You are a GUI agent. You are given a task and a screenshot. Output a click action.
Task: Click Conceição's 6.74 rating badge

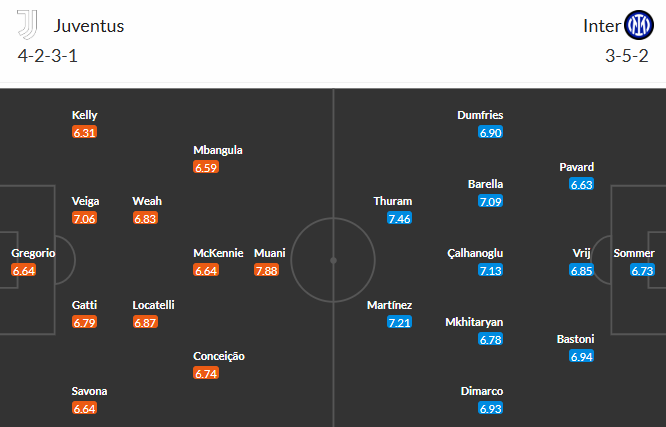click(x=206, y=373)
